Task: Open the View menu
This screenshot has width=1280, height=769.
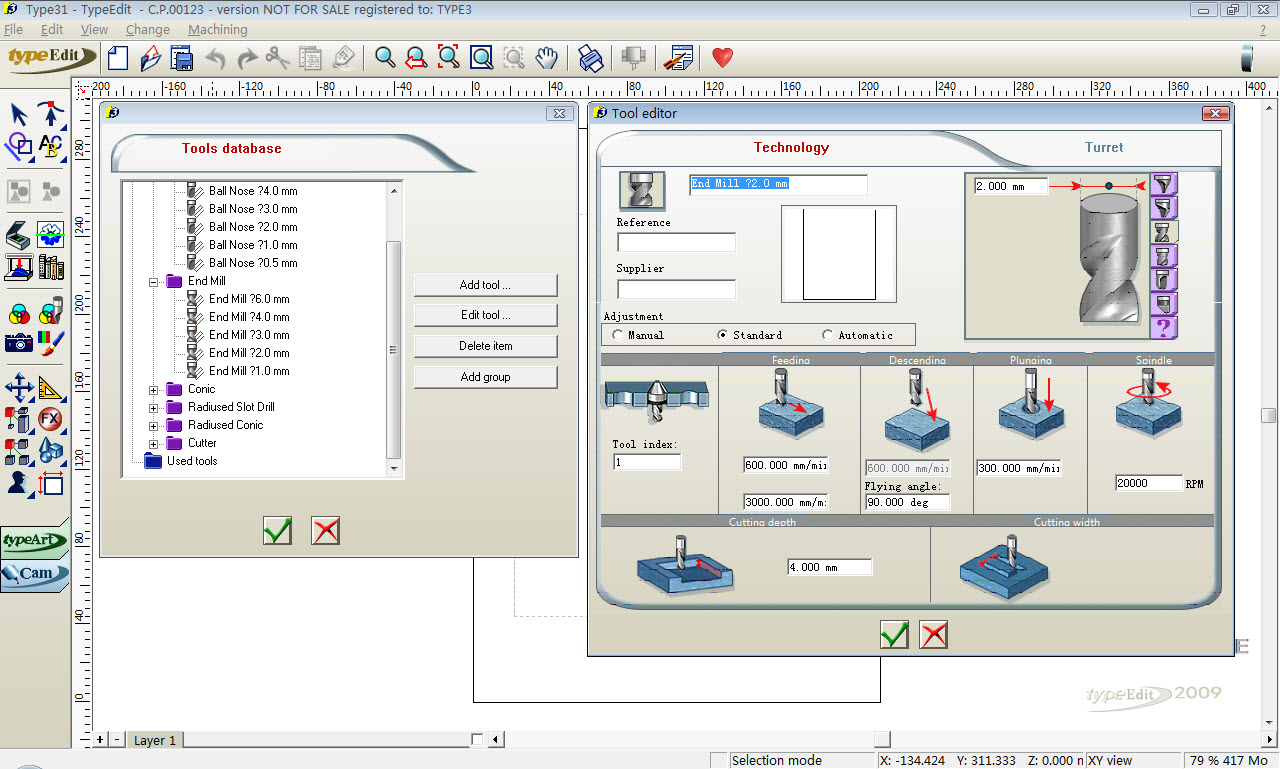Action: click(x=95, y=30)
